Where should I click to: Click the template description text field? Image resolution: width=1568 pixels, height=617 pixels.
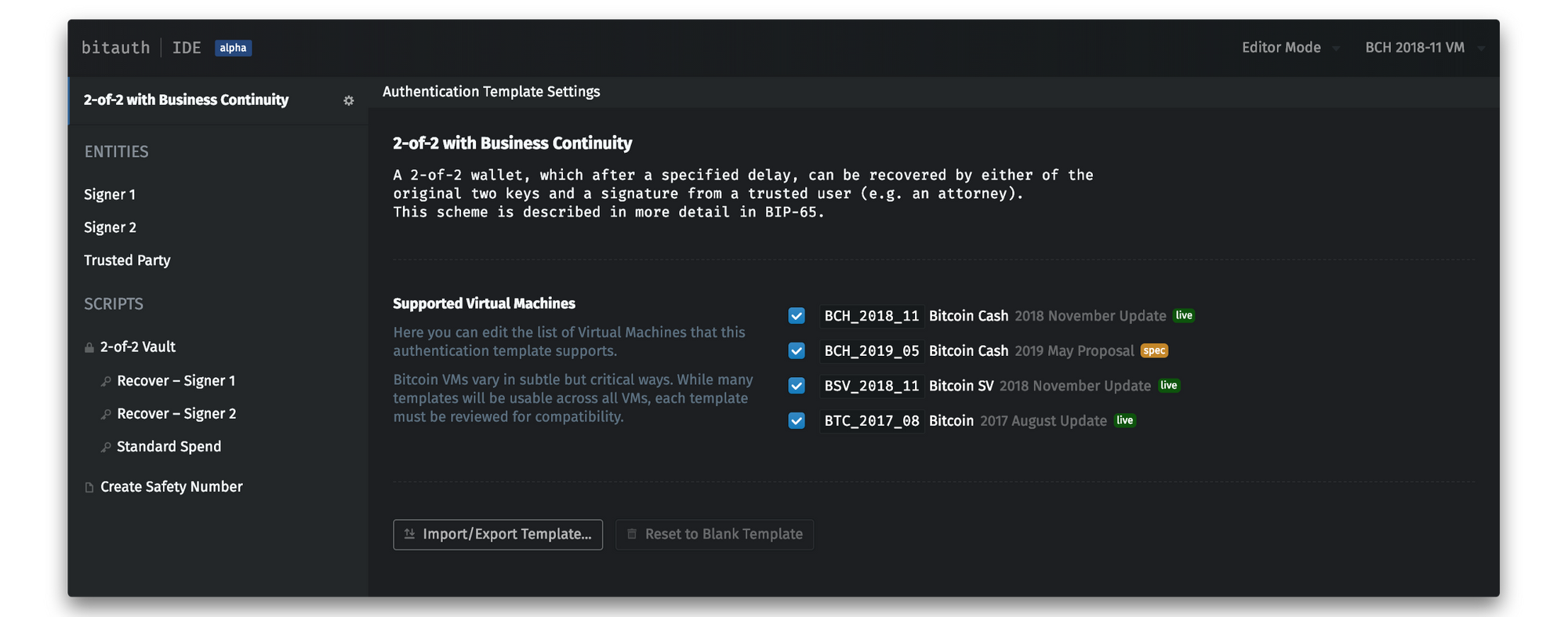pos(742,193)
